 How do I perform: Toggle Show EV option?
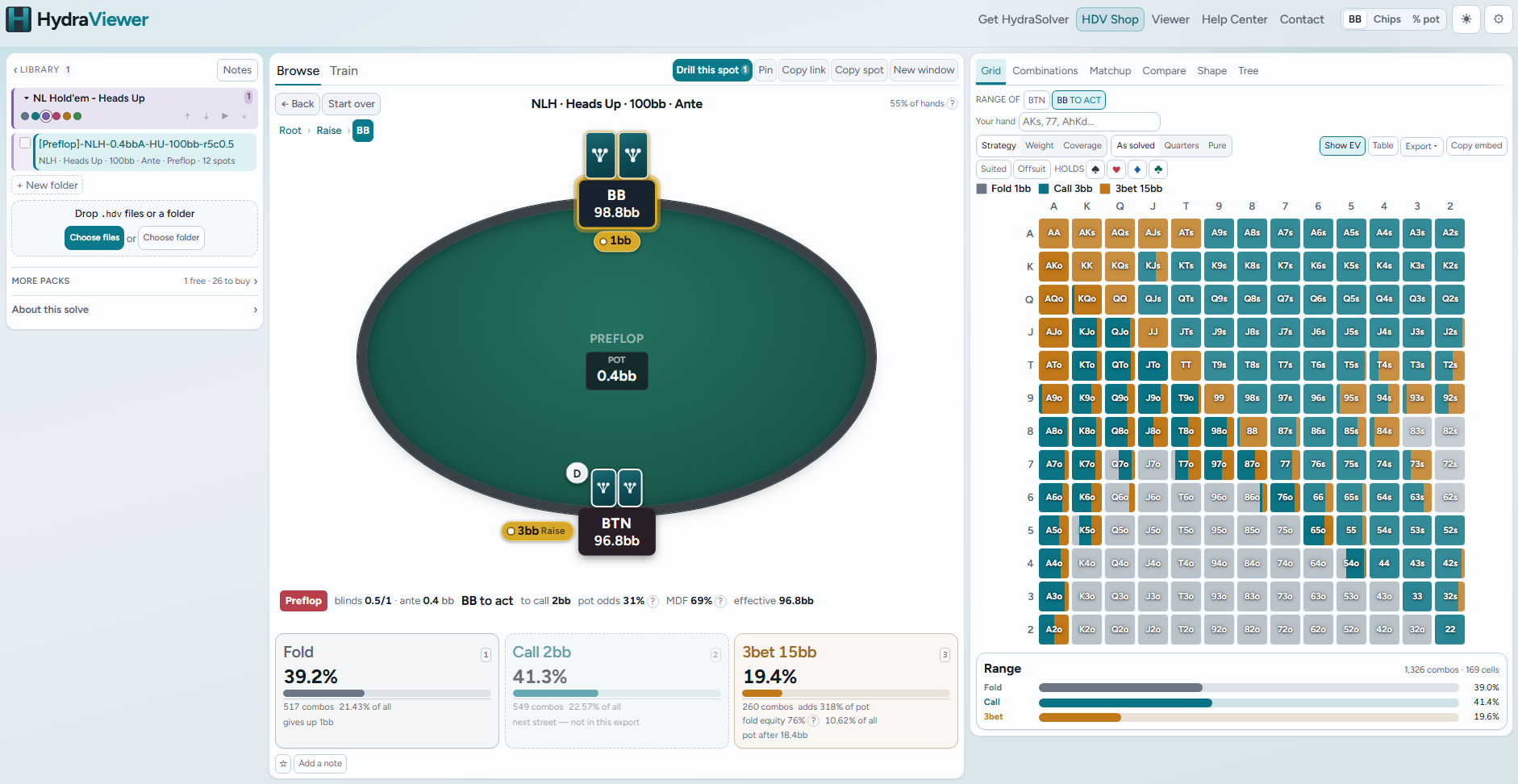pos(1342,146)
